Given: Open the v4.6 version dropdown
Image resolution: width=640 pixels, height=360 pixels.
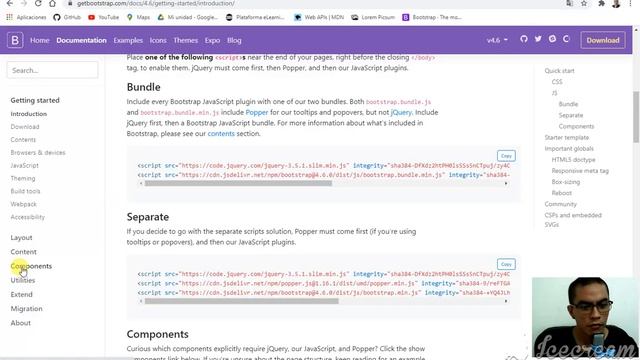Looking at the screenshot, I should [x=497, y=40].
